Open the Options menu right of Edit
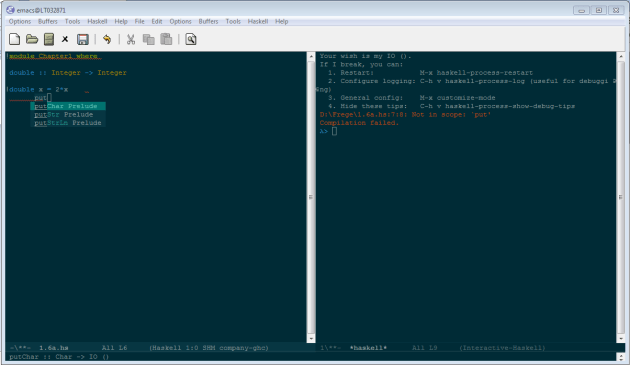 pyautogui.click(x=180, y=21)
